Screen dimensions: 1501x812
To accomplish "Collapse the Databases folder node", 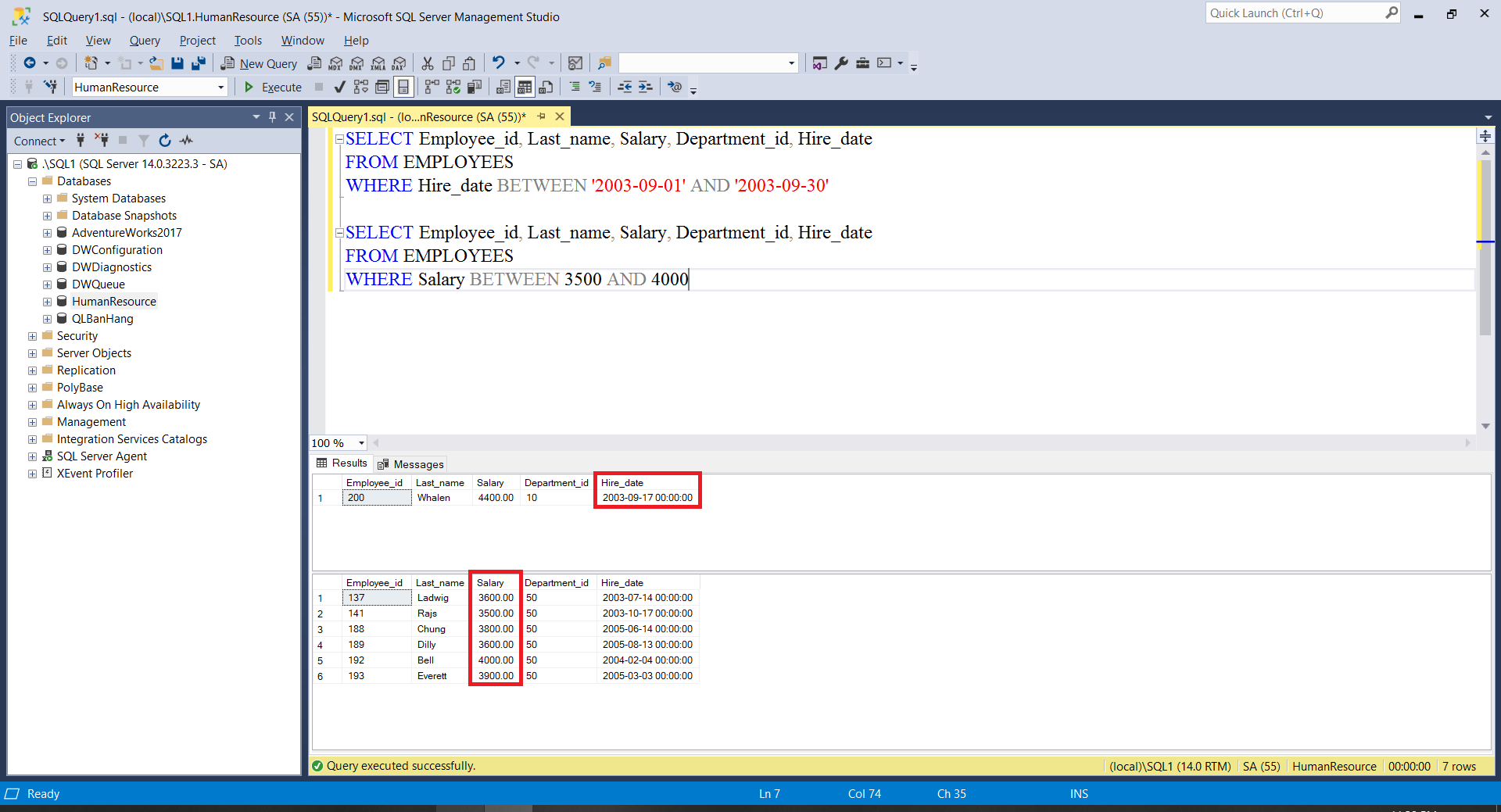I will (32, 181).
